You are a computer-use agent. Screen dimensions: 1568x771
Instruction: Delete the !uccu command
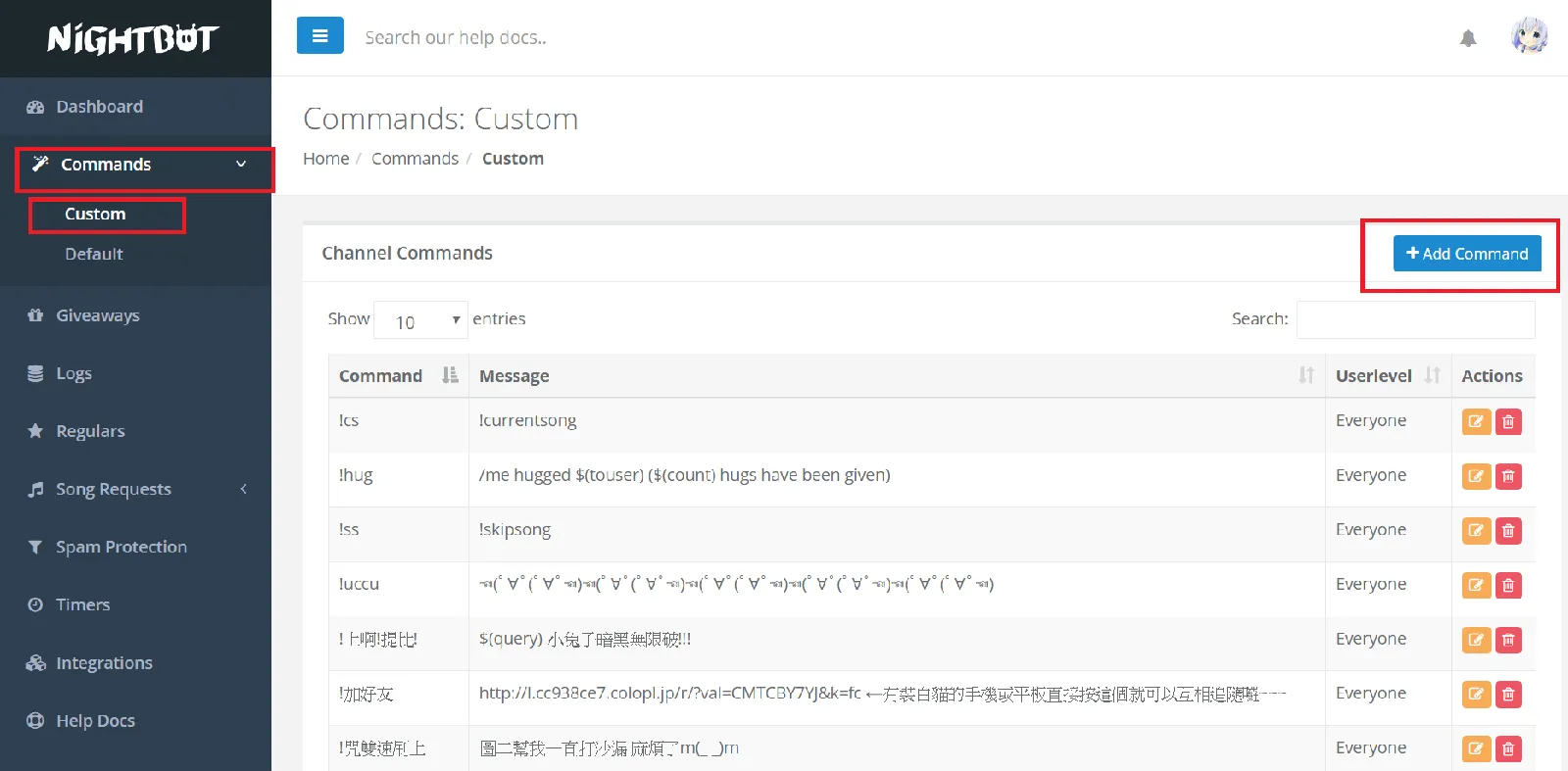(x=1508, y=585)
